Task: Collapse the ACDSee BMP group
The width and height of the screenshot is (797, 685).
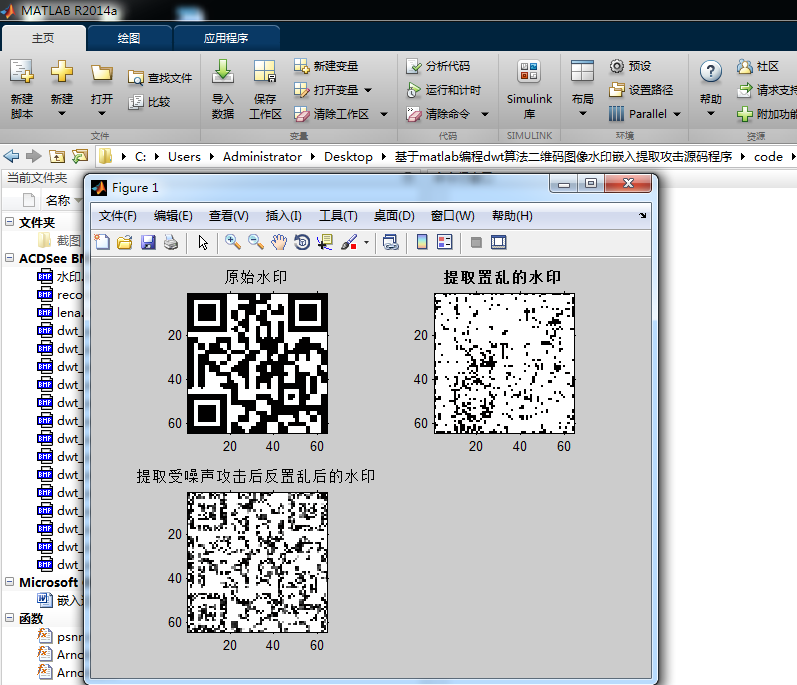Action: click(x=9, y=258)
